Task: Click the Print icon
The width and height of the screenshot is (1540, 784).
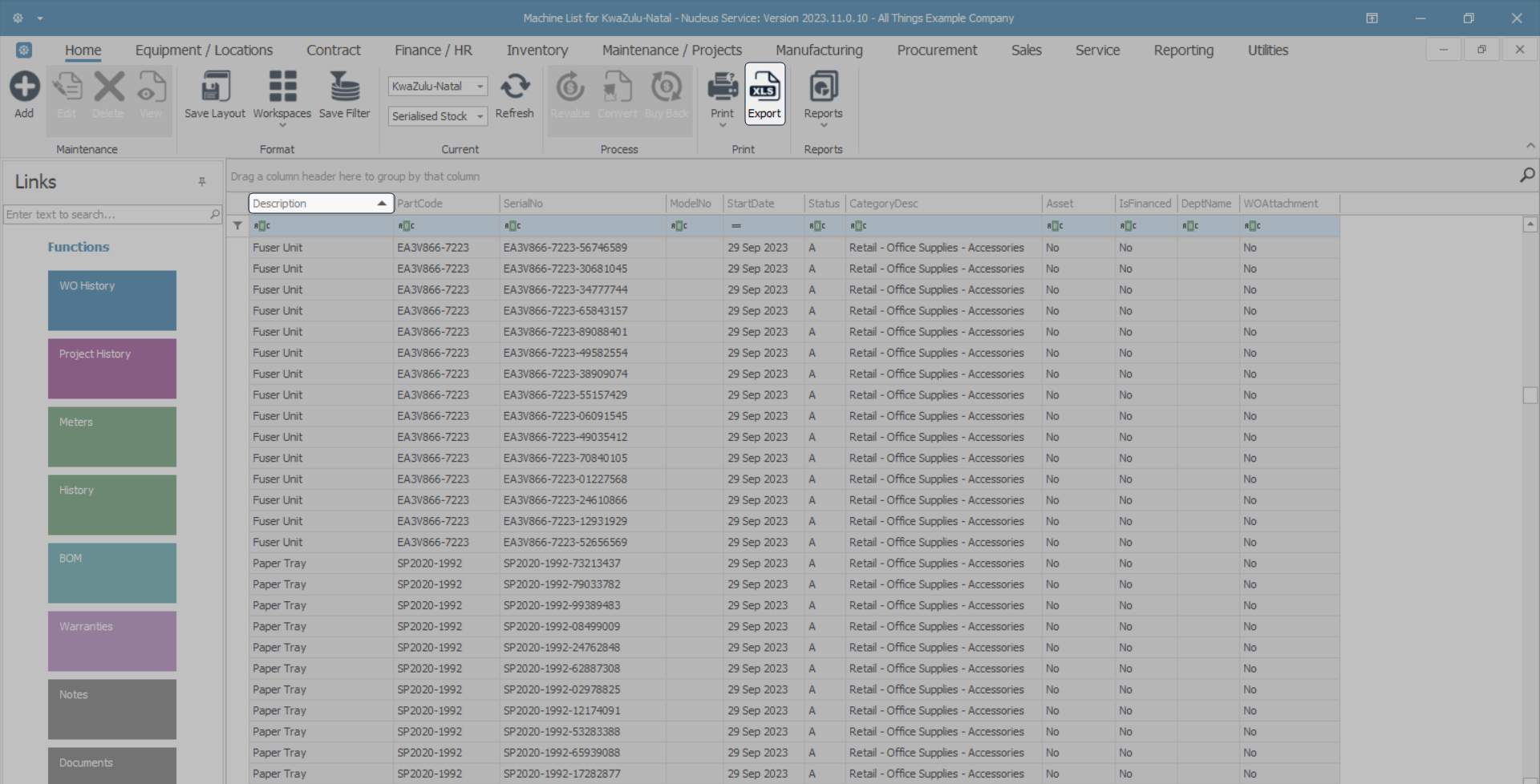Action: coord(722,87)
